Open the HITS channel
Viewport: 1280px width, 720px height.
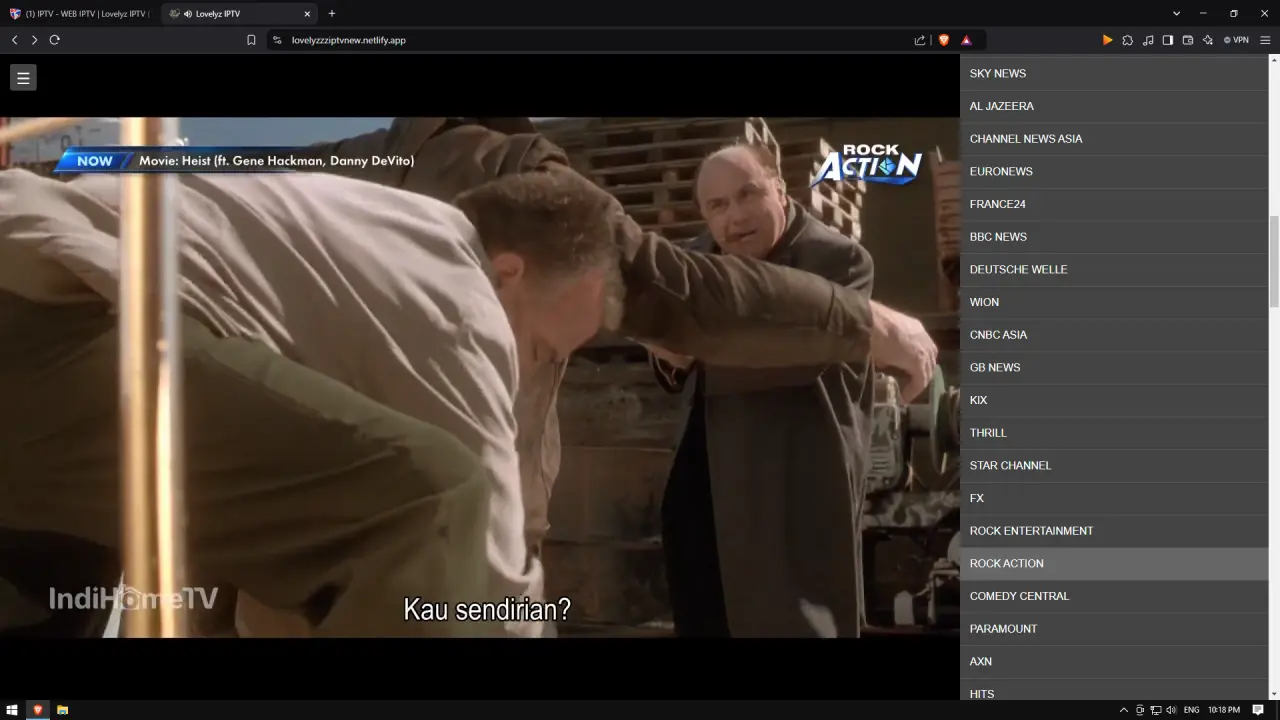coord(1114,690)
